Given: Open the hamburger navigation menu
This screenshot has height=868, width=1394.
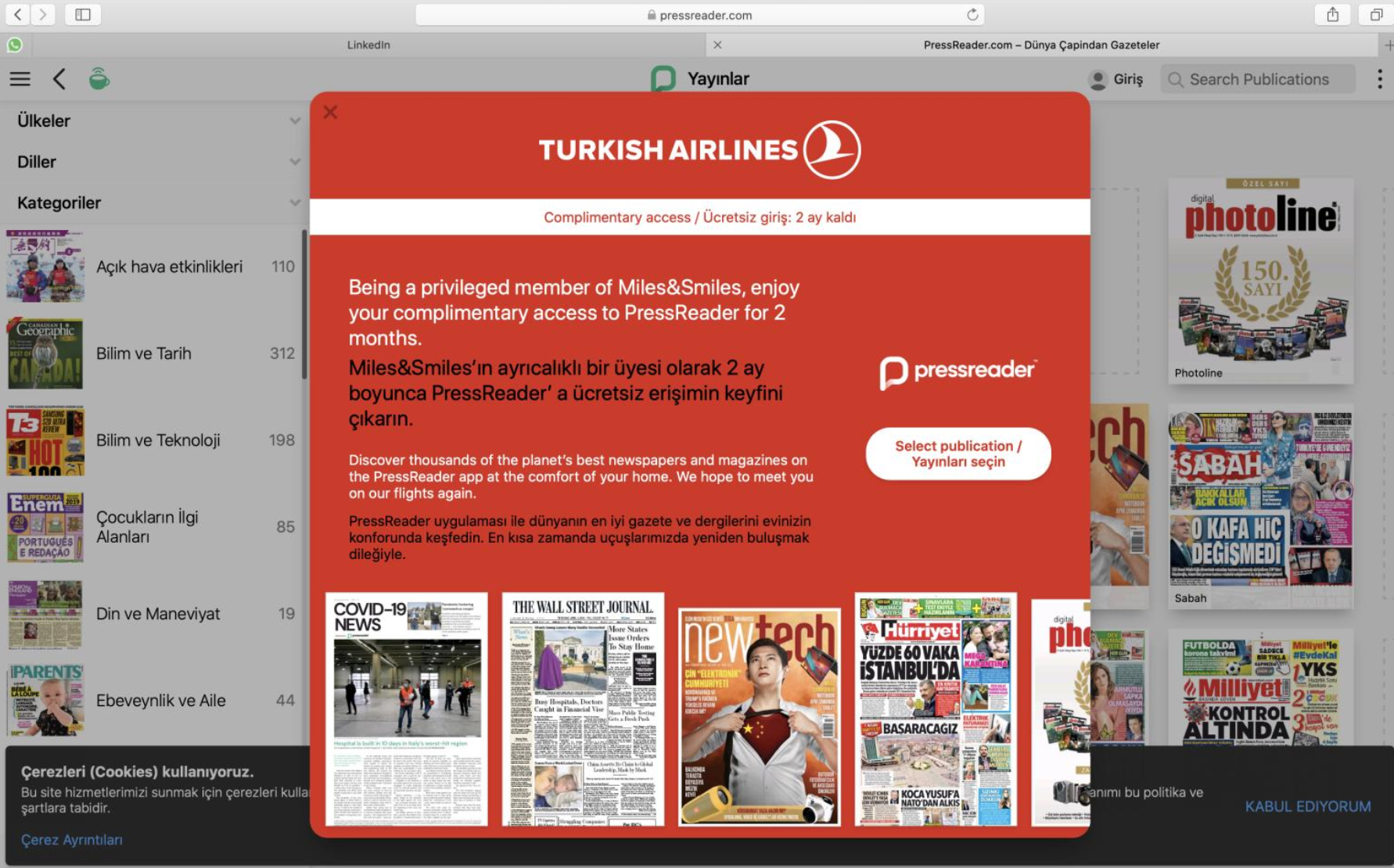Looking at the screenshot, I should pos(20,78).
